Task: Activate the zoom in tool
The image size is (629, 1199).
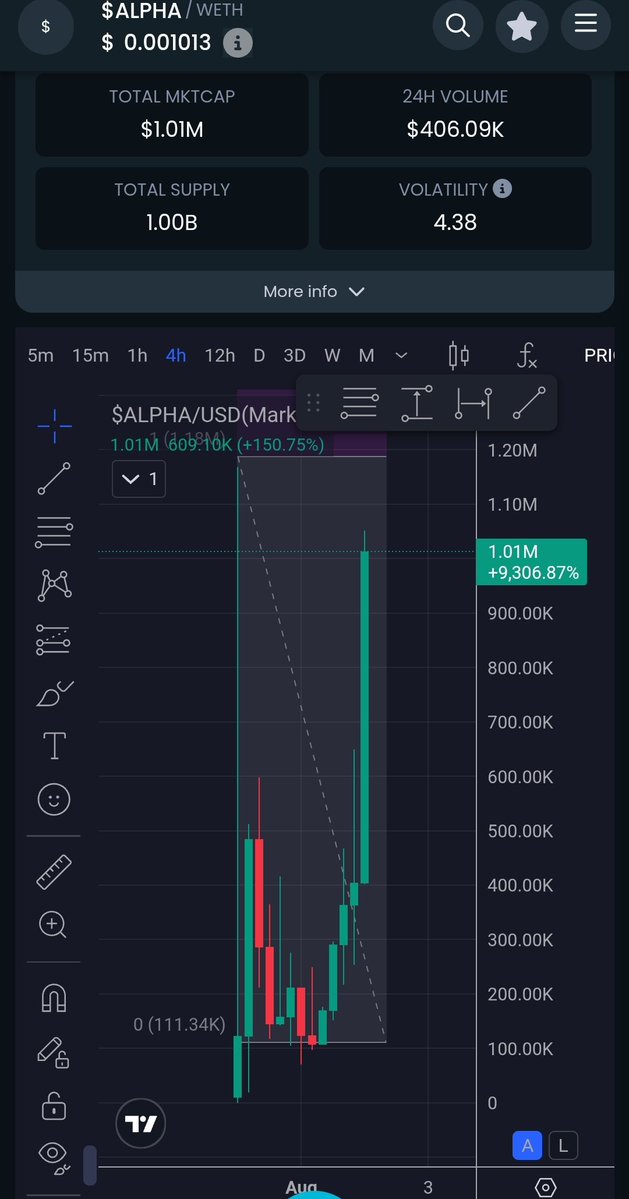Action: point(53,924)
